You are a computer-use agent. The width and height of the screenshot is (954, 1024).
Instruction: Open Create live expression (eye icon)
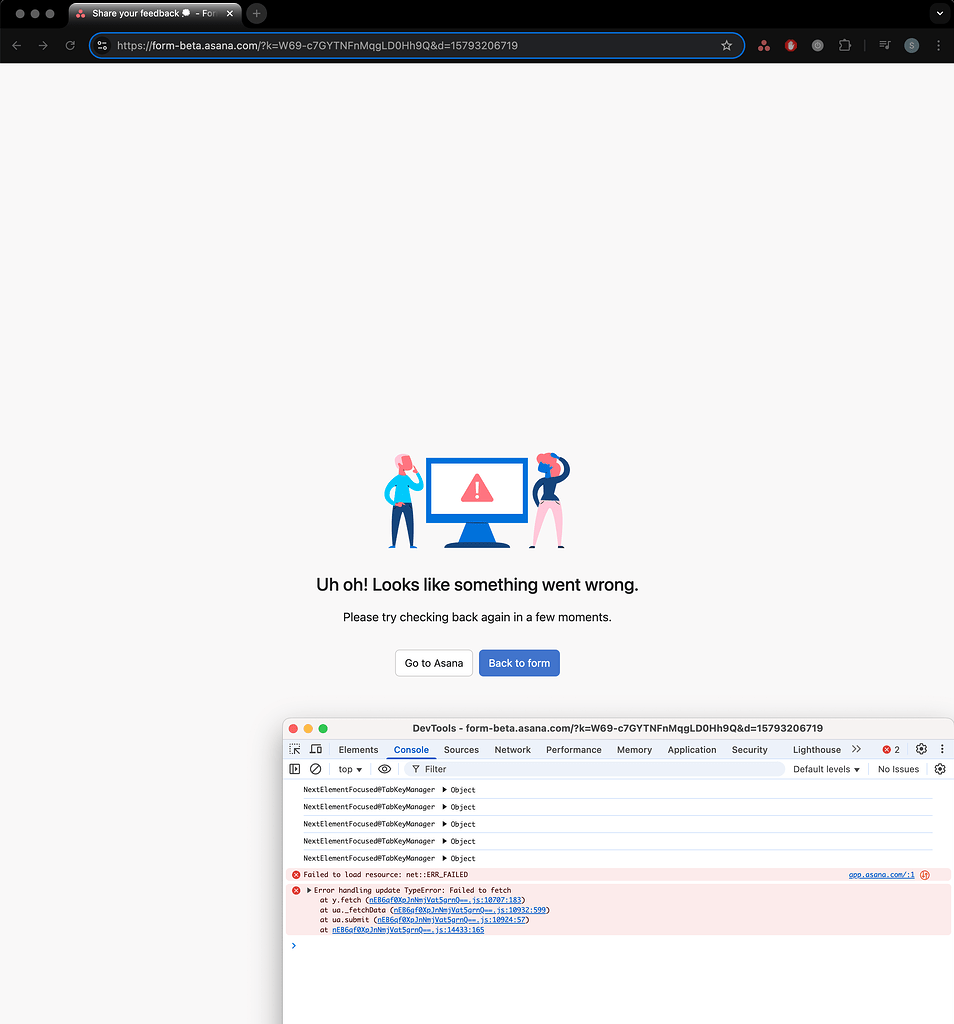[x=384, y=768]
